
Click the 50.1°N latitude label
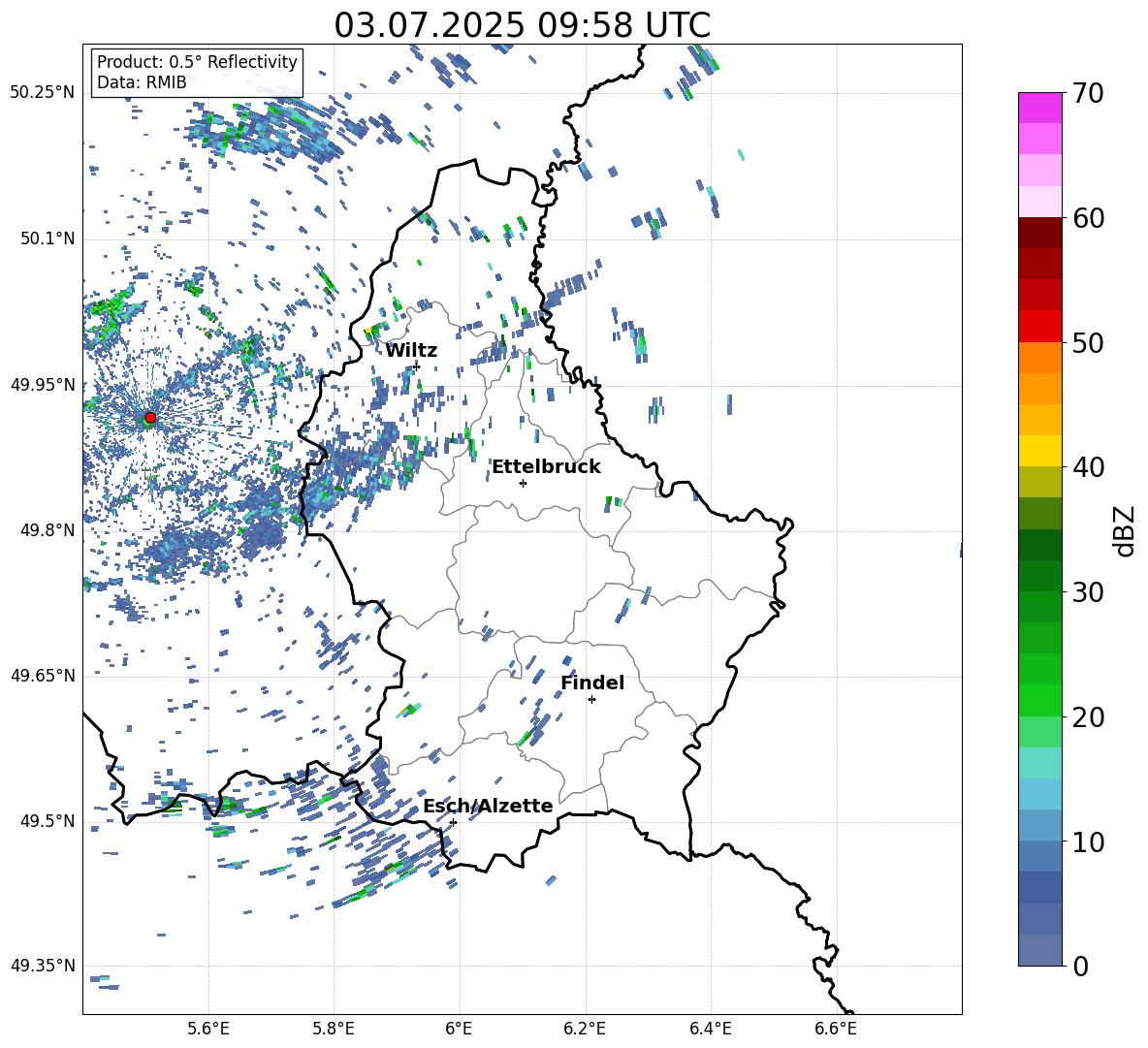click(48, 239)
